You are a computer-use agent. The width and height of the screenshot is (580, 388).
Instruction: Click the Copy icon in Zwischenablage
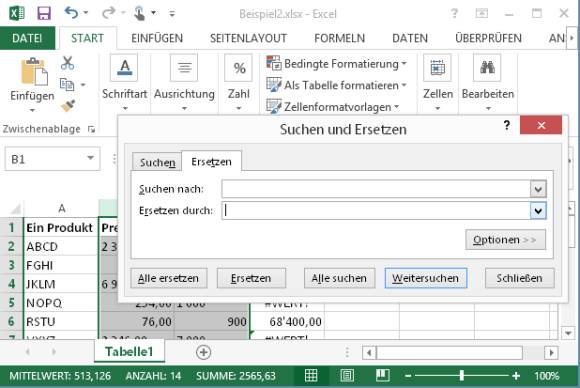coord(67,85)
